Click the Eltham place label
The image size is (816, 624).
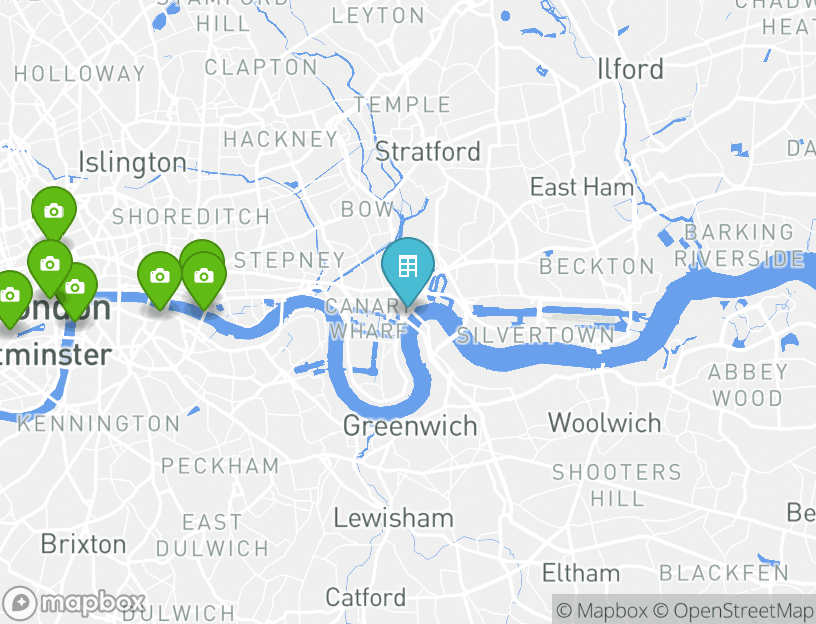[581, 574]
